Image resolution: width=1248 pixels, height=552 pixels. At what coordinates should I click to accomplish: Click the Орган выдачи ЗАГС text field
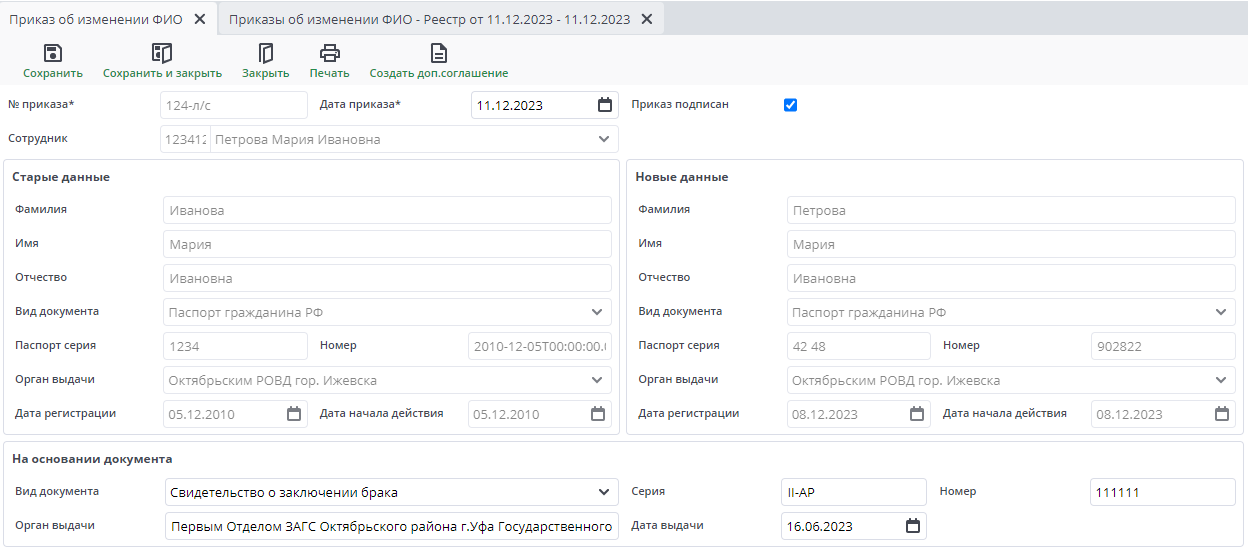(x=391, y=526)
